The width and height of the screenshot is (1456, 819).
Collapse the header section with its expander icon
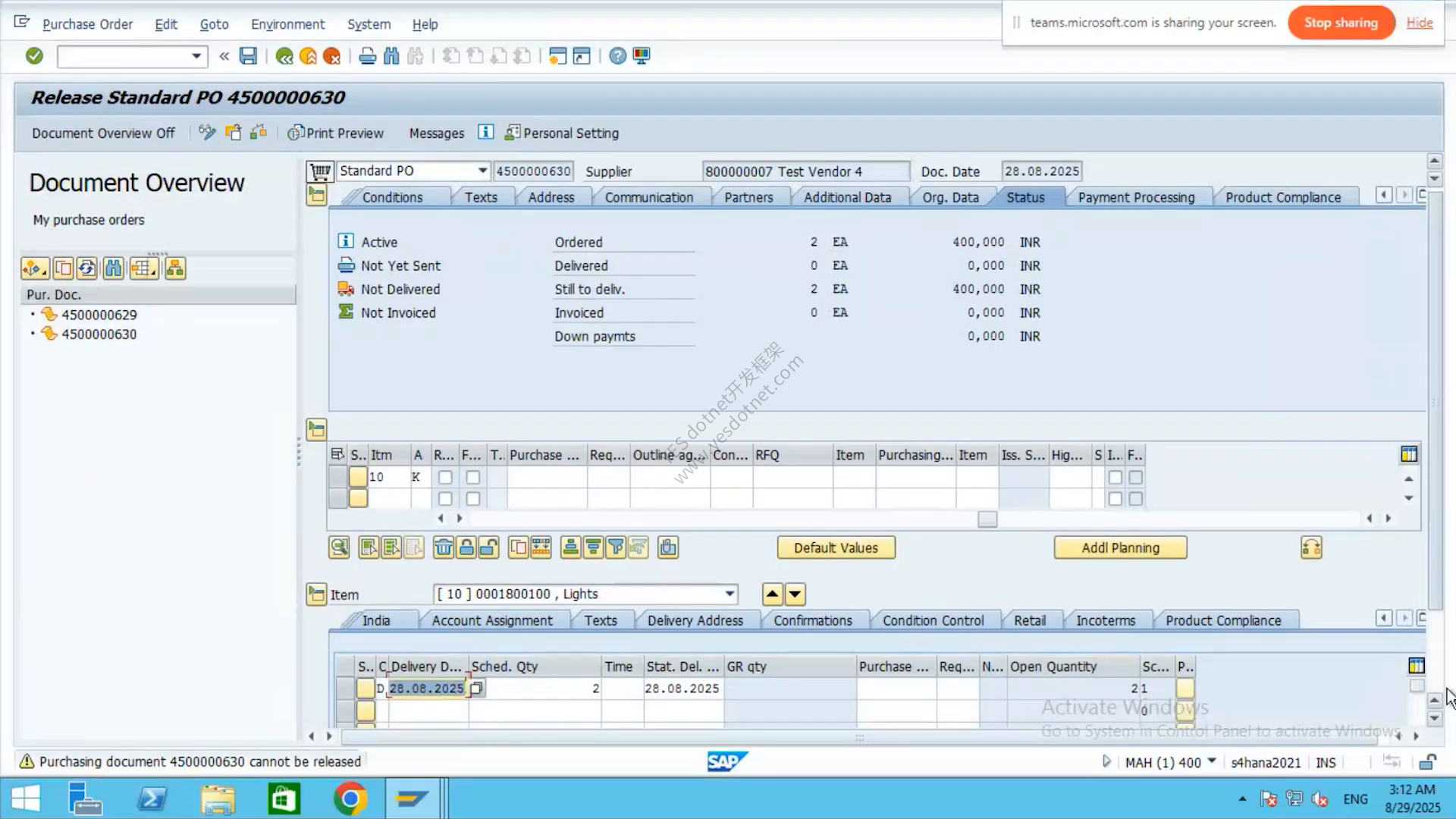[316, 196]
